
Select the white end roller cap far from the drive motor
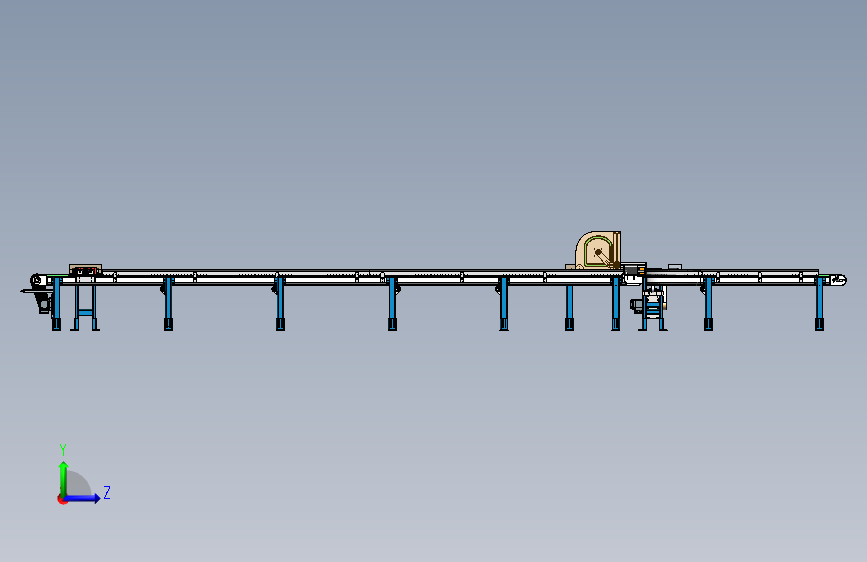click(x=838, y=280)
